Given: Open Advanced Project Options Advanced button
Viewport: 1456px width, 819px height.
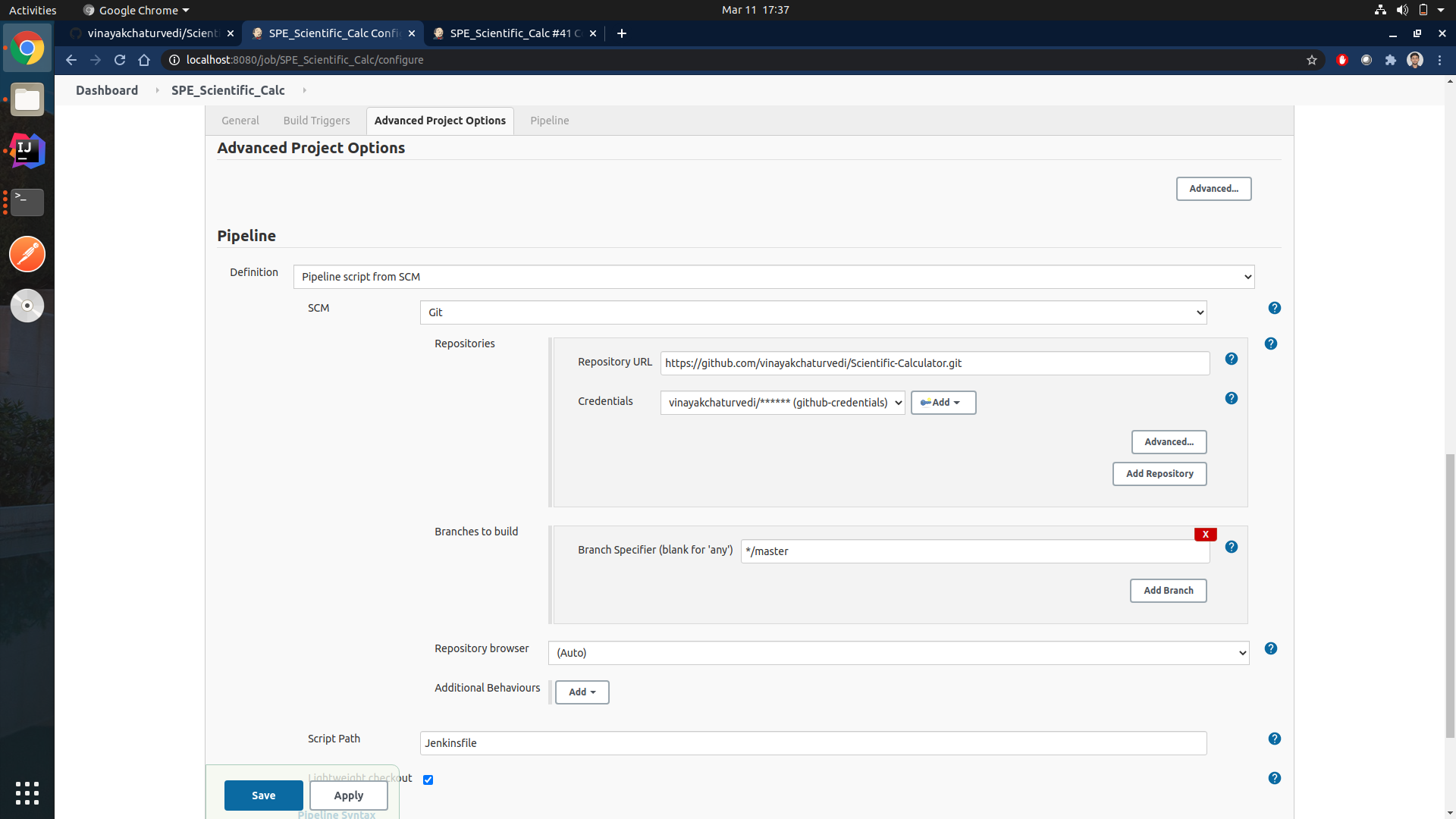Looking at the screenshot, I should 1213,189.
